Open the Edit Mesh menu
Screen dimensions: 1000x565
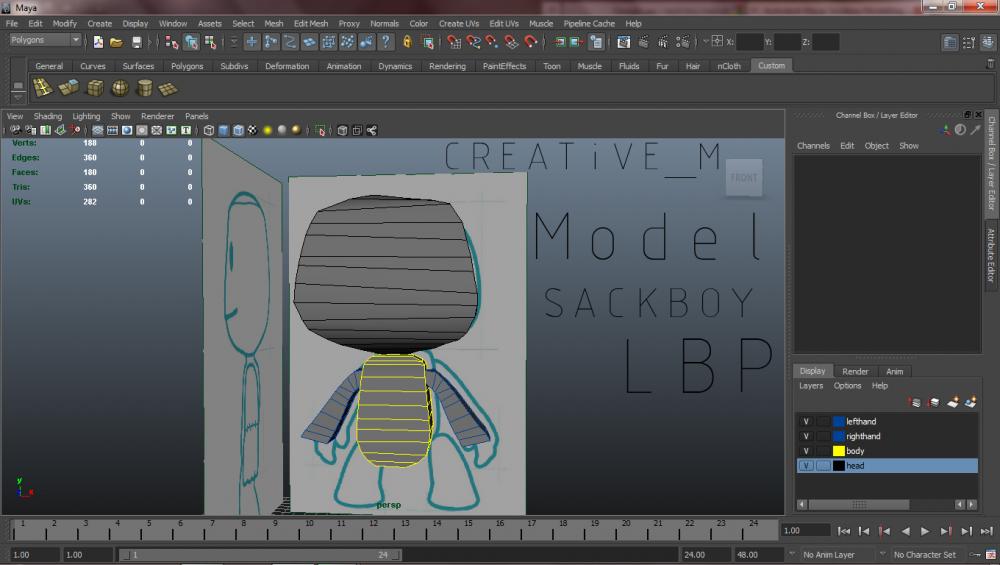click(x=311, y=24)
